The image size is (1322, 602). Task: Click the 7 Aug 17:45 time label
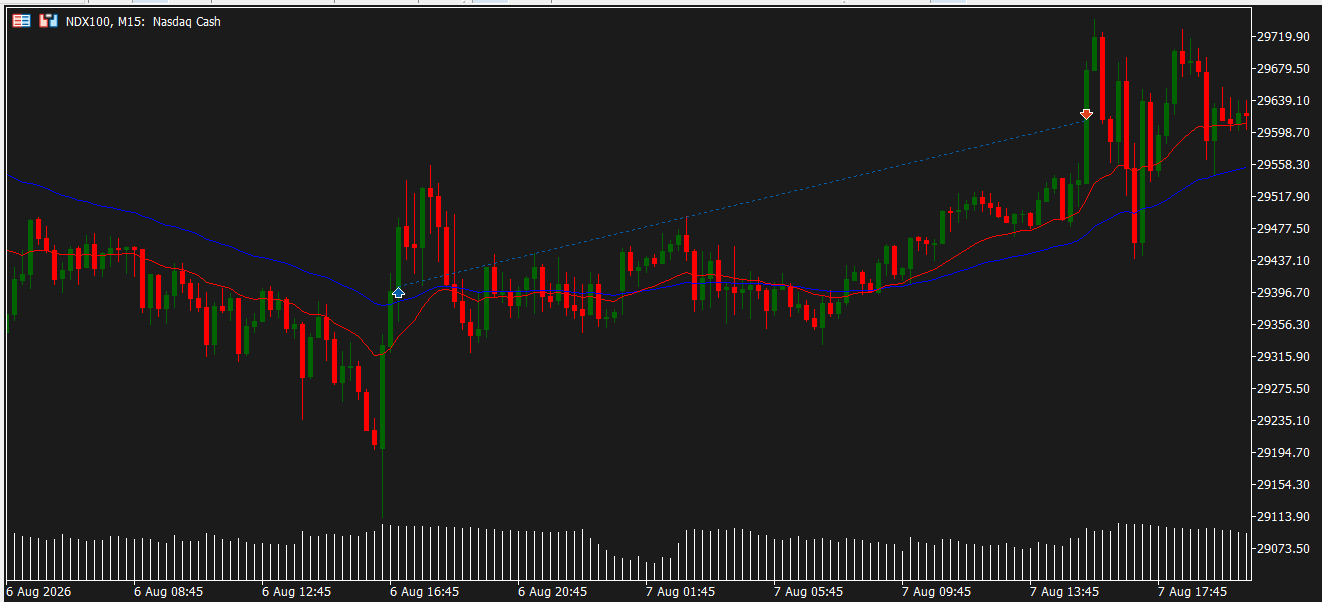coord(1192,592)
